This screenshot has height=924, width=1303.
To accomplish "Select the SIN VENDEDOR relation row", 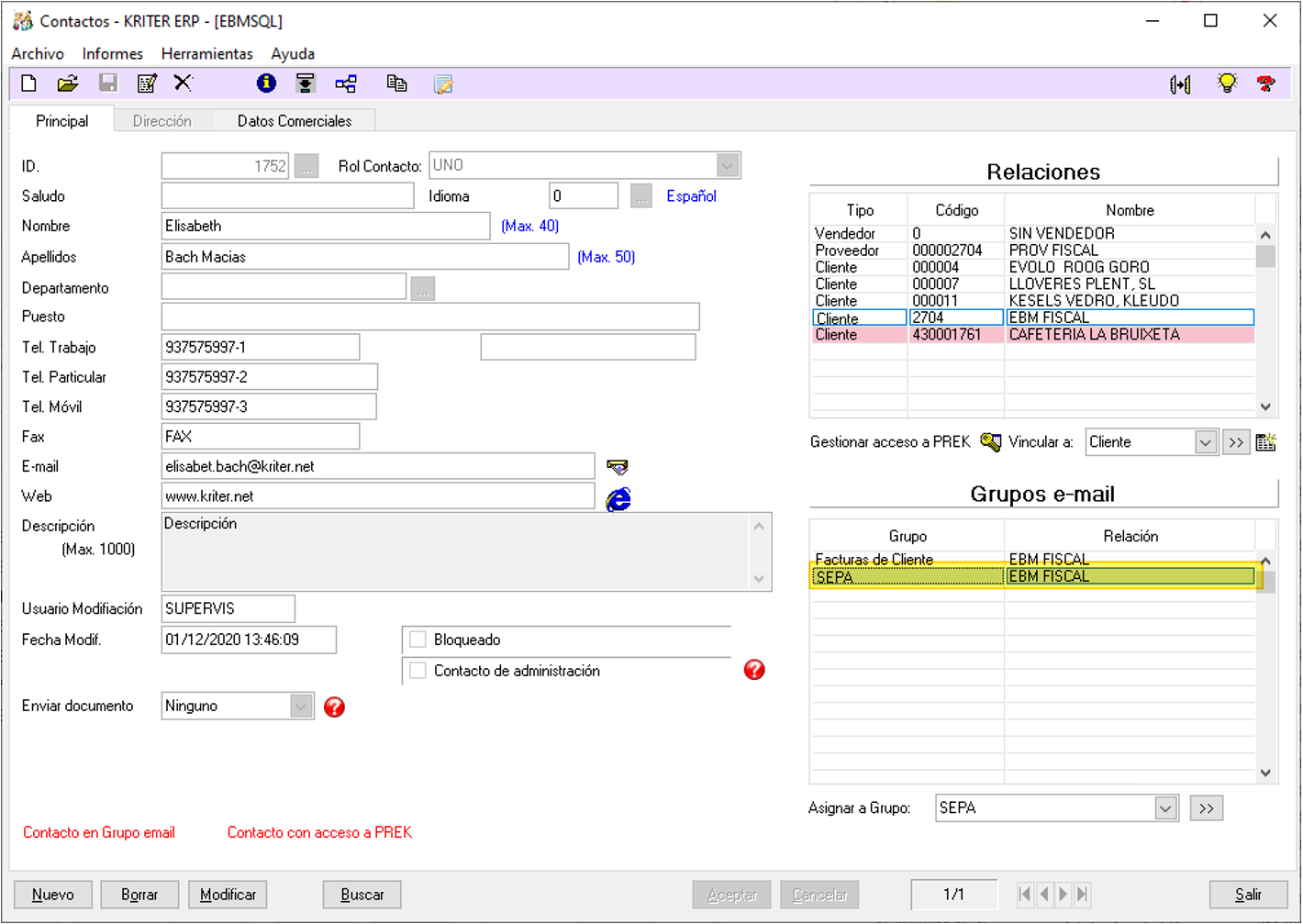I will coord(1033,234).
